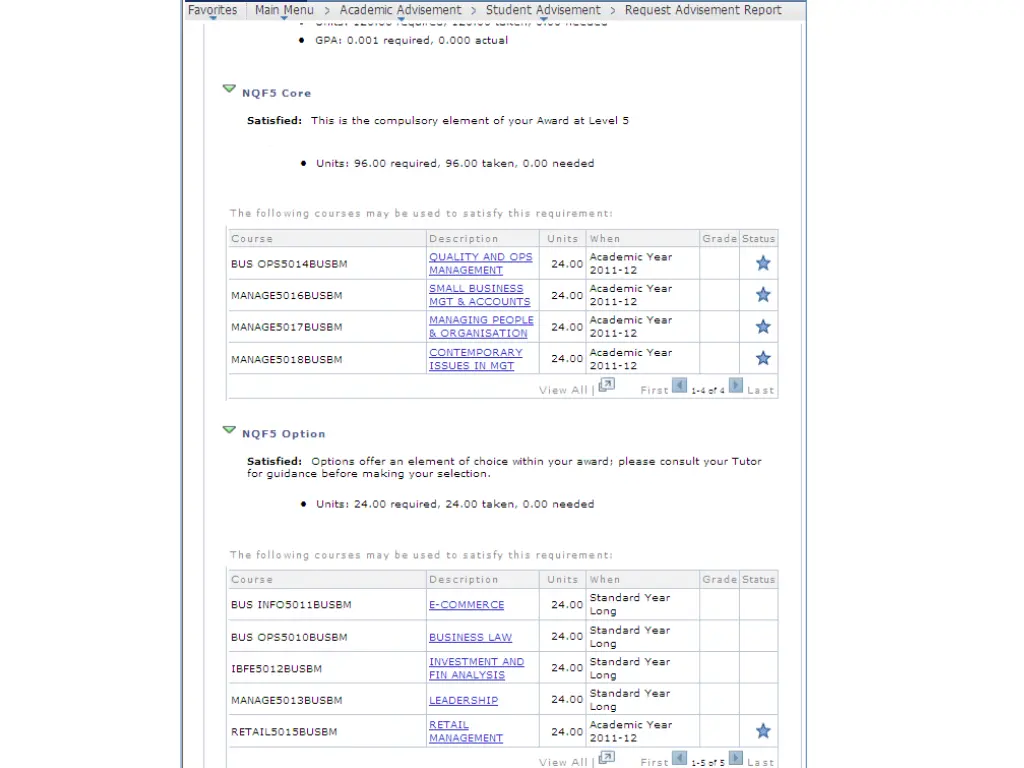This screenshot has height=768, width=1024.
Task: Click Status column header in NQF5 Core
Action: click(x=758, y=238)
